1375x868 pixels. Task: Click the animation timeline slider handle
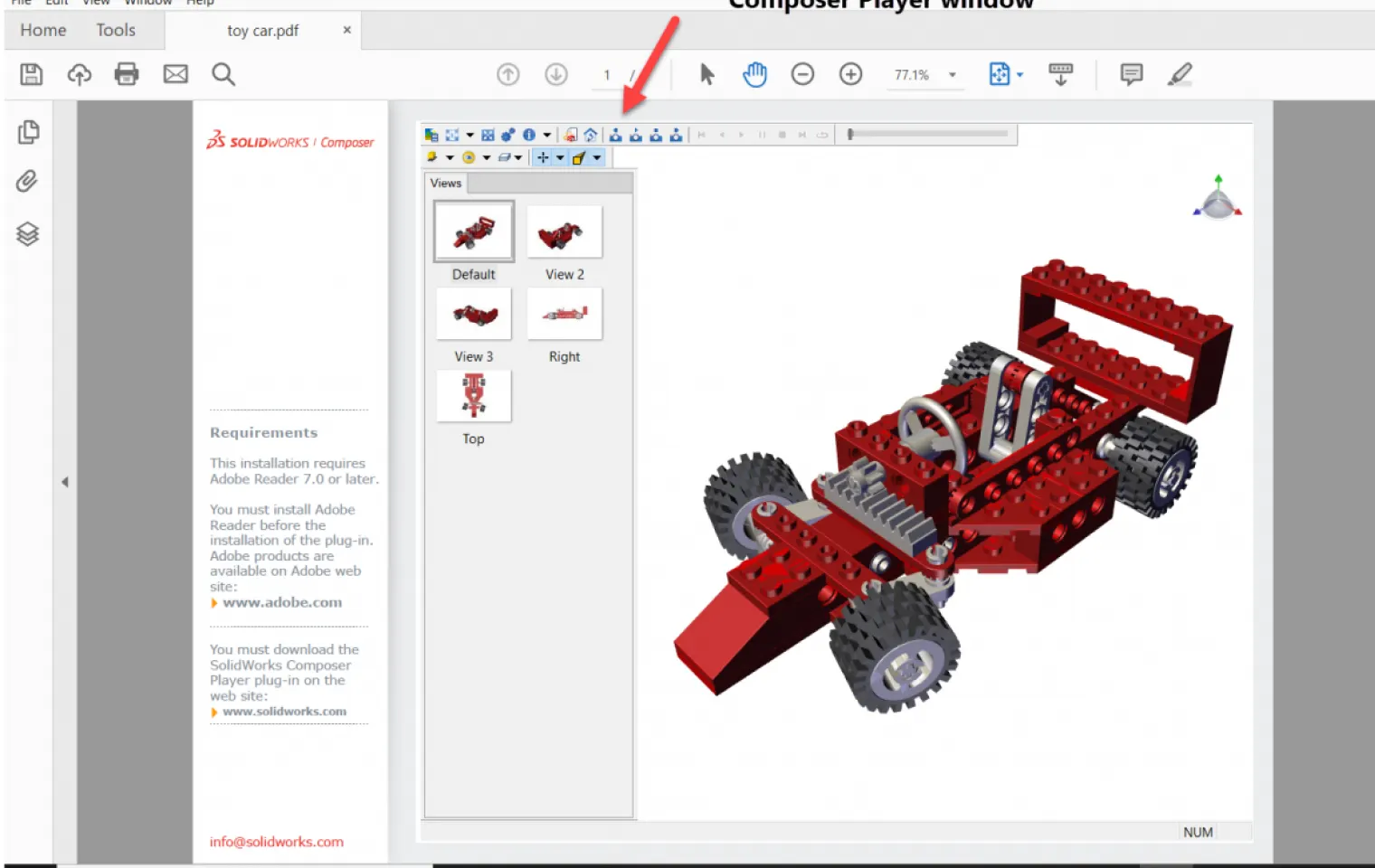pyautogui.click(x=850, y=134)
